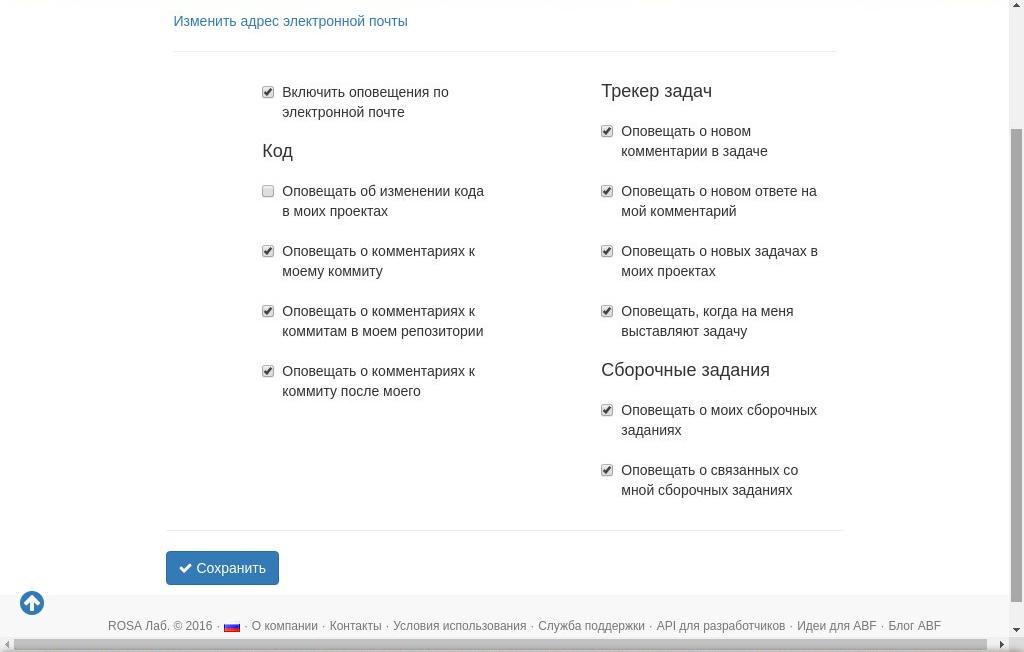Enable Оповещать об изменении кода checkbox

point(268,191)
